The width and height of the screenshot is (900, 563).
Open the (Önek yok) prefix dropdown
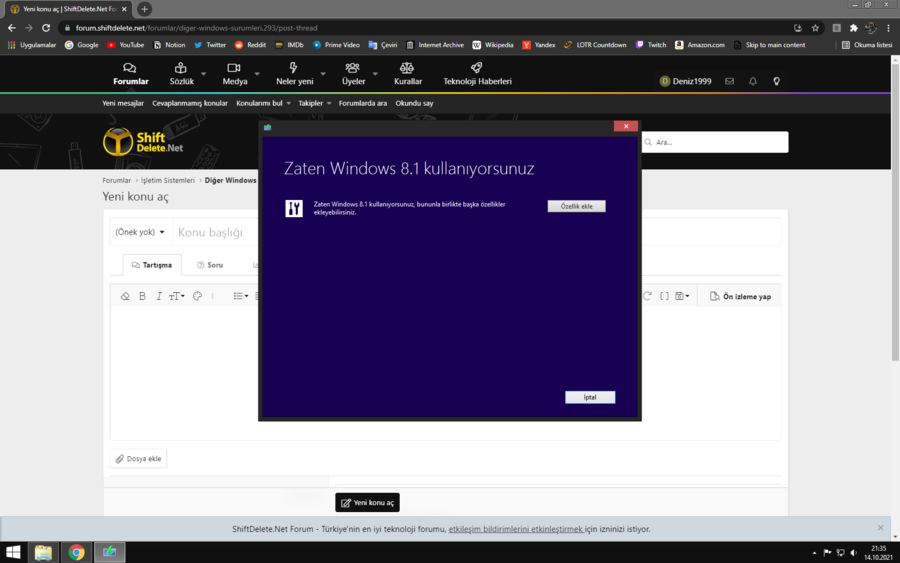(139, 232)
